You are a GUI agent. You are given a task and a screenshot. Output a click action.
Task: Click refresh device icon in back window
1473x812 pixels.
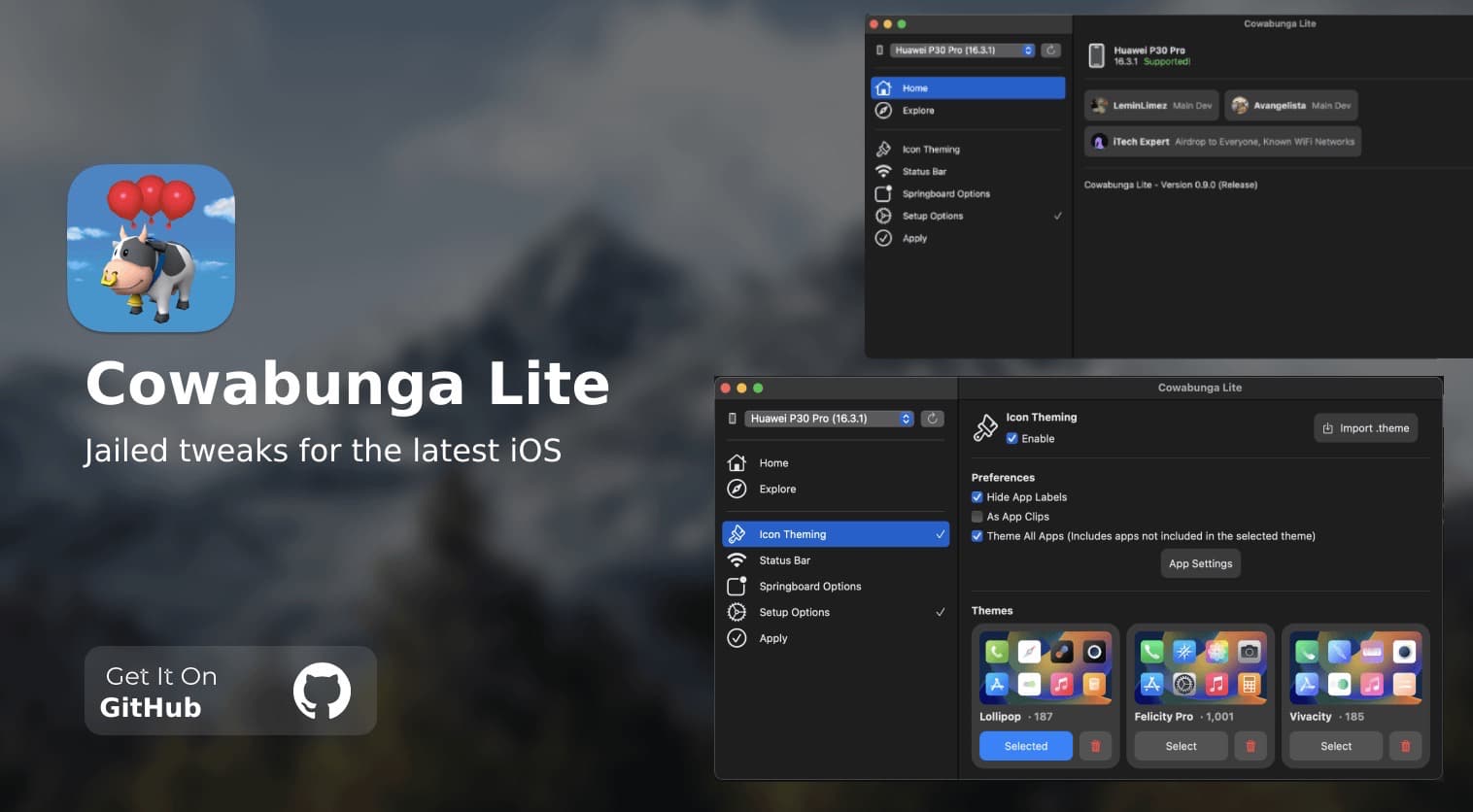click(1051, 51)
